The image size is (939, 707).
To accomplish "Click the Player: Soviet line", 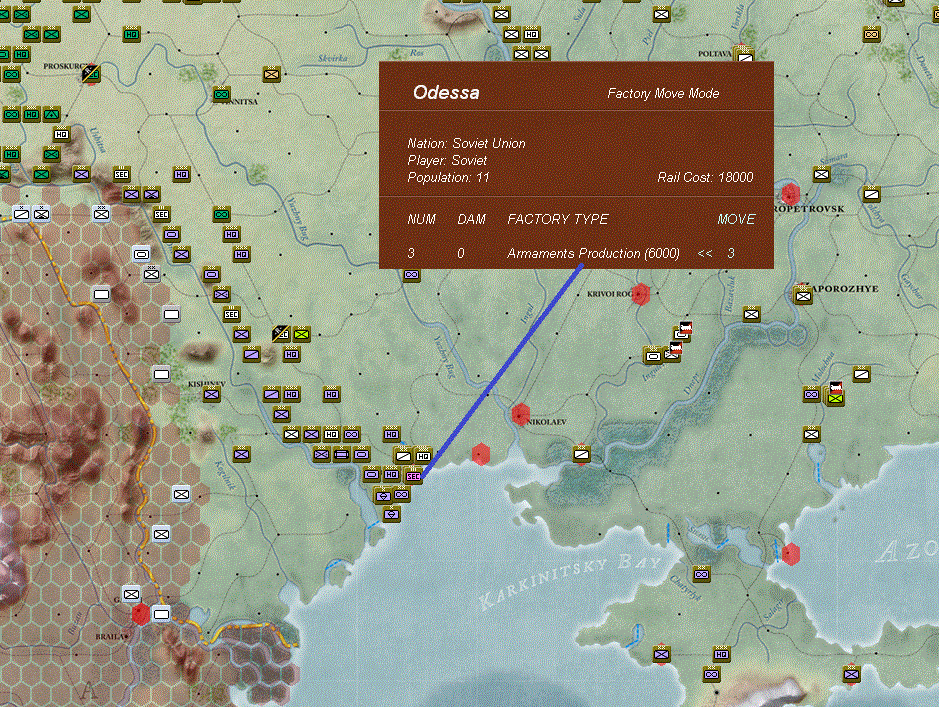I will (447, 160).
